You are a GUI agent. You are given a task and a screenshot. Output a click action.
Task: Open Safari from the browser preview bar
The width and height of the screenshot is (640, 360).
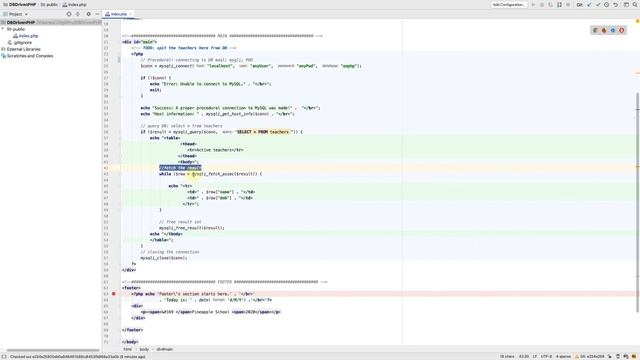pos(613,30)
